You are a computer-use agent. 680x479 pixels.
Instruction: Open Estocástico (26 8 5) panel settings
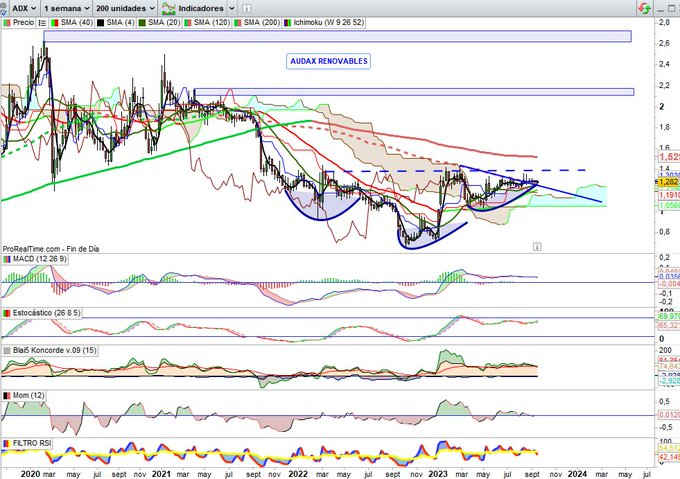[x=42, y=313]
